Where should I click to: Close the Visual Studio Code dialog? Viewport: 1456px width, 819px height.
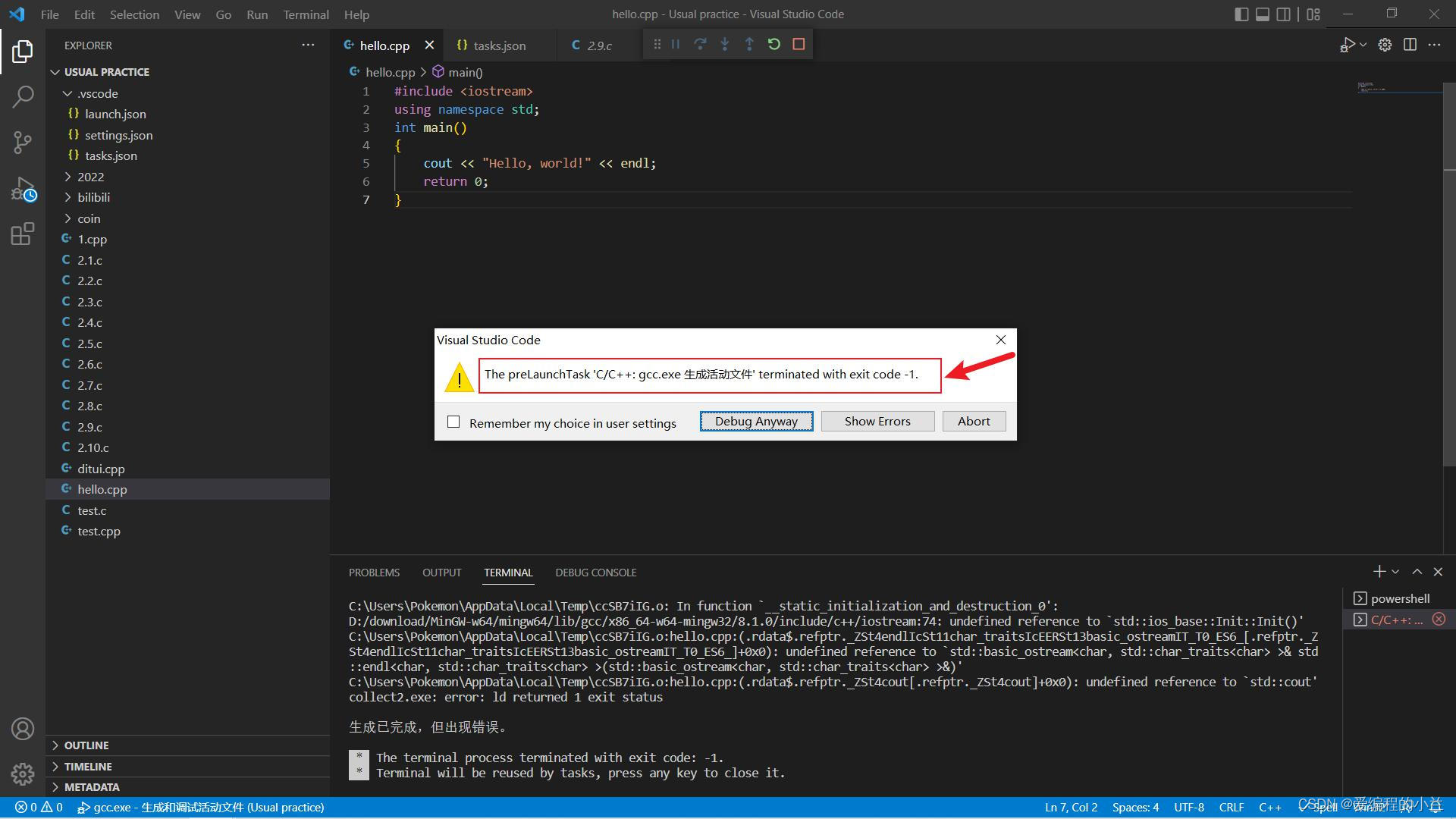tap(1001, 340)
